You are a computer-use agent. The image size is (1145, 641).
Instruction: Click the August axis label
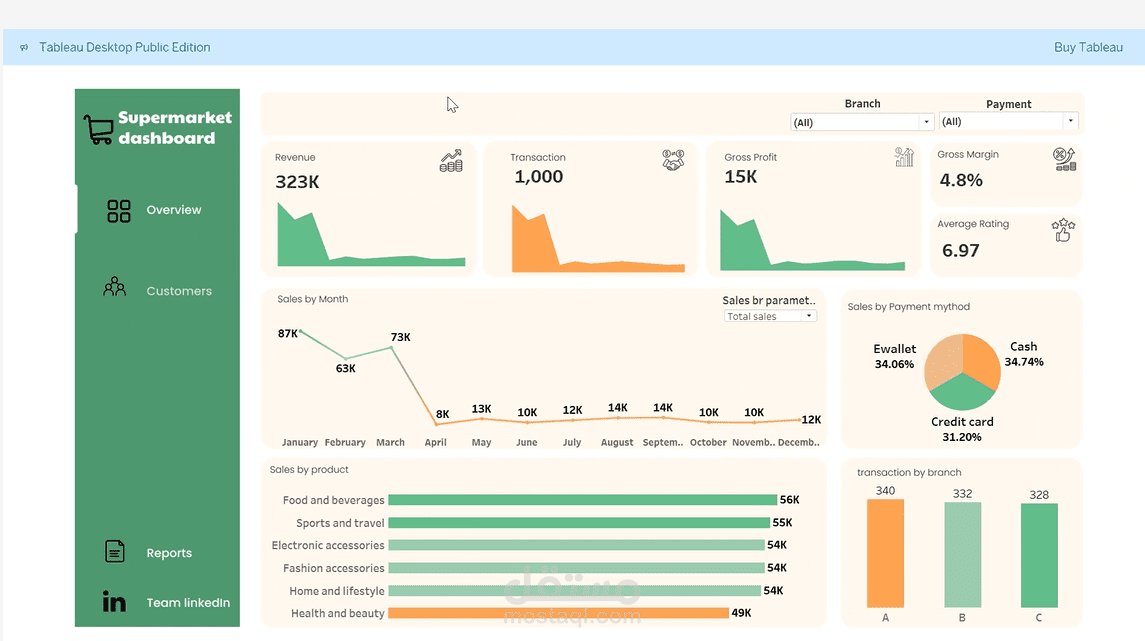pyautogui.click(x=617, y=442)
